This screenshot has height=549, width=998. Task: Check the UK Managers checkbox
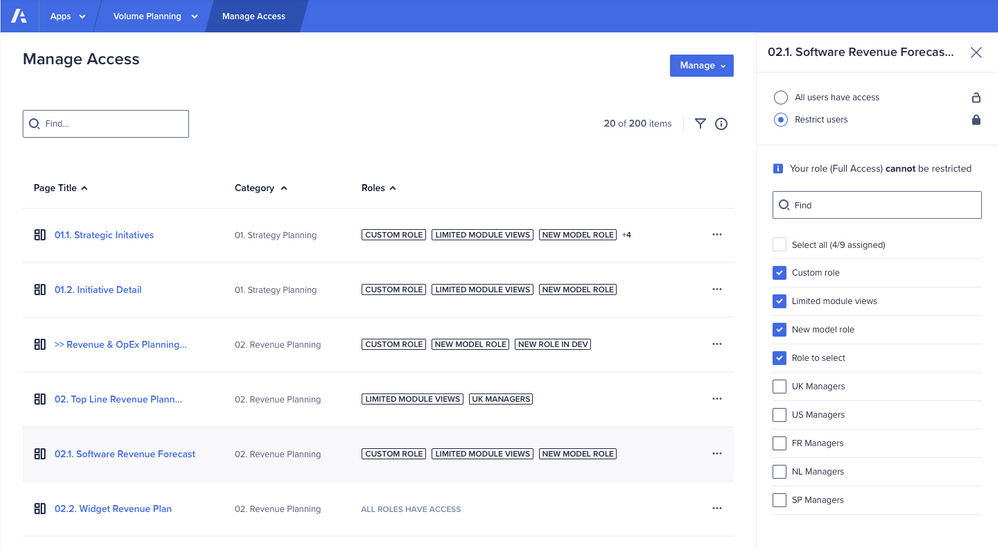coord(779,386)
